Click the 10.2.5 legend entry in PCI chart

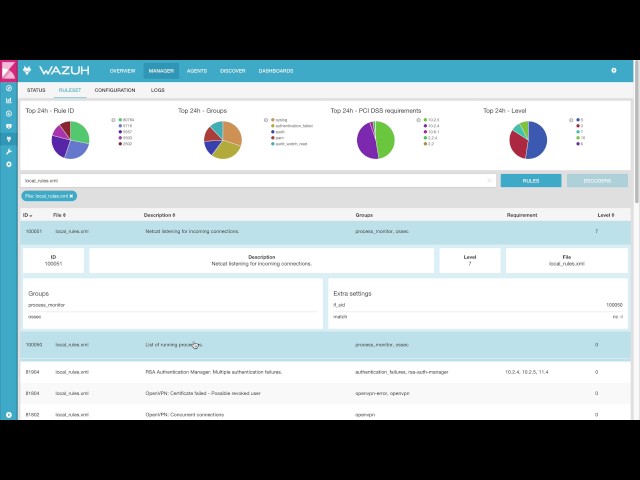click(x=431, y=120)
